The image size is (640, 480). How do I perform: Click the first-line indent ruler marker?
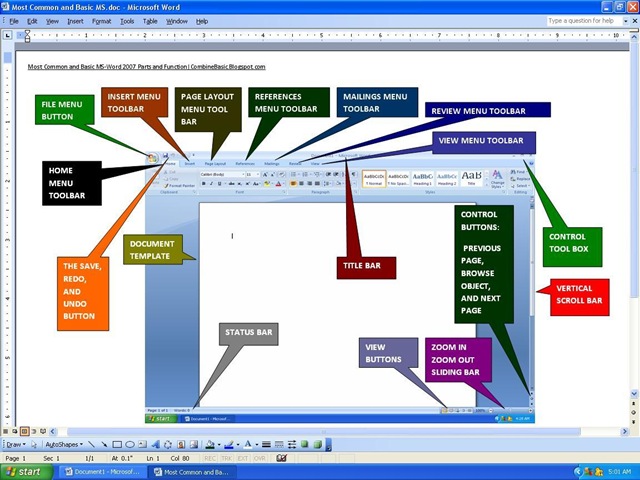click(27, 33)
